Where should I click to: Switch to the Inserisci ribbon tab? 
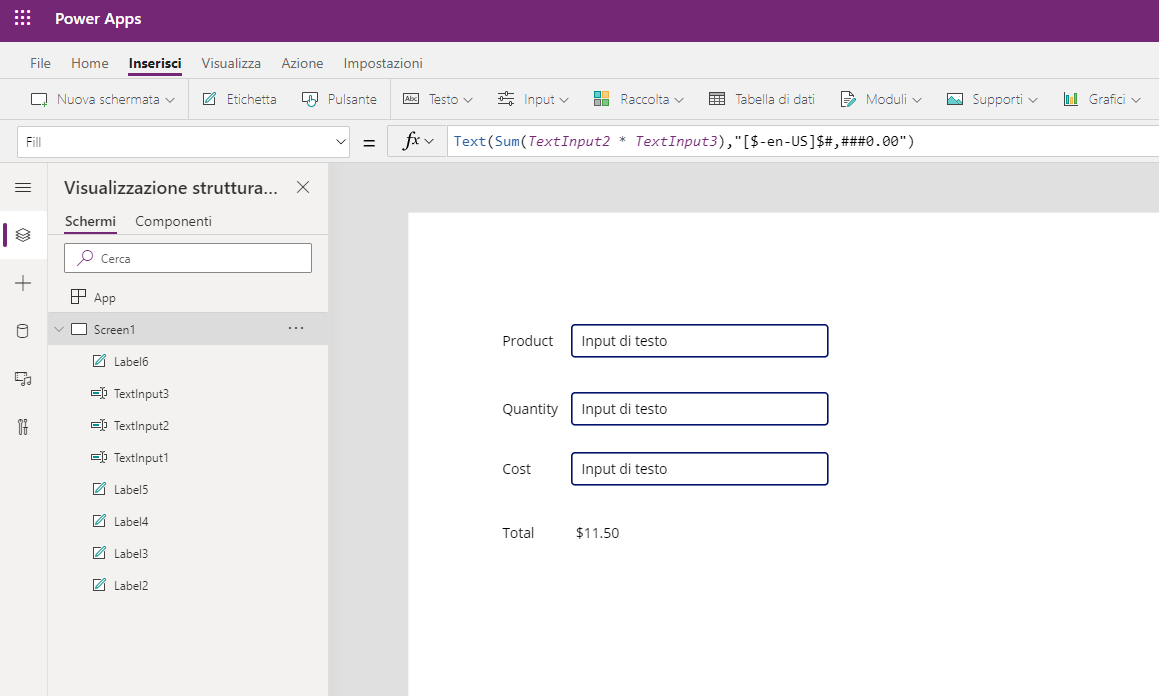pos(154,62)
